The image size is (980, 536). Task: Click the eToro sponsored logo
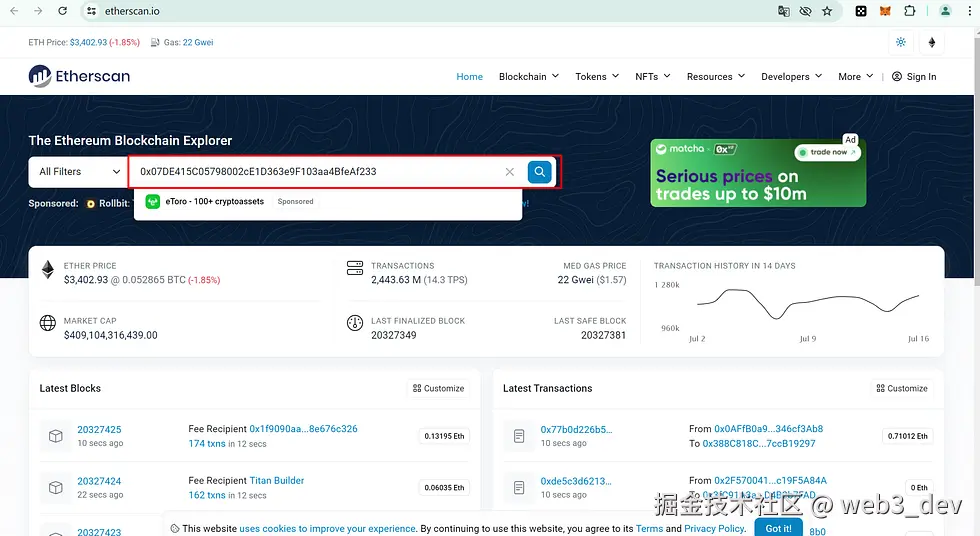(152, 202)
